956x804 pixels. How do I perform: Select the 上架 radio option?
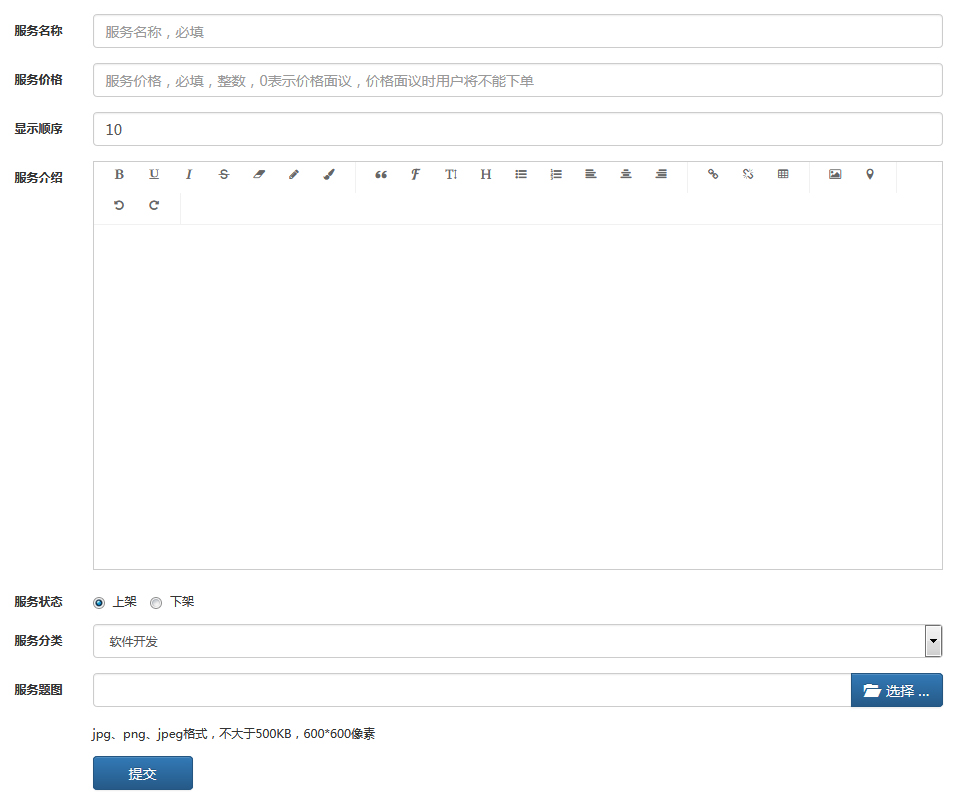click(x=99, y=603)
